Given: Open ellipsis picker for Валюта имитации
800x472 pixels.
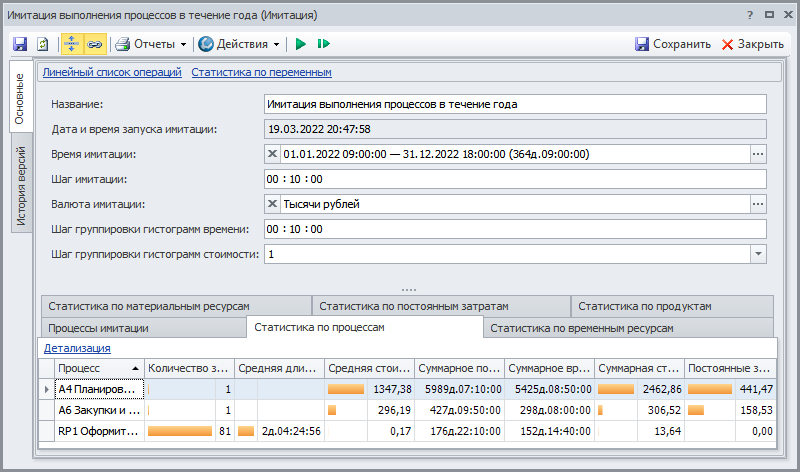Looking at the screenshot, I should coord(758,204).
